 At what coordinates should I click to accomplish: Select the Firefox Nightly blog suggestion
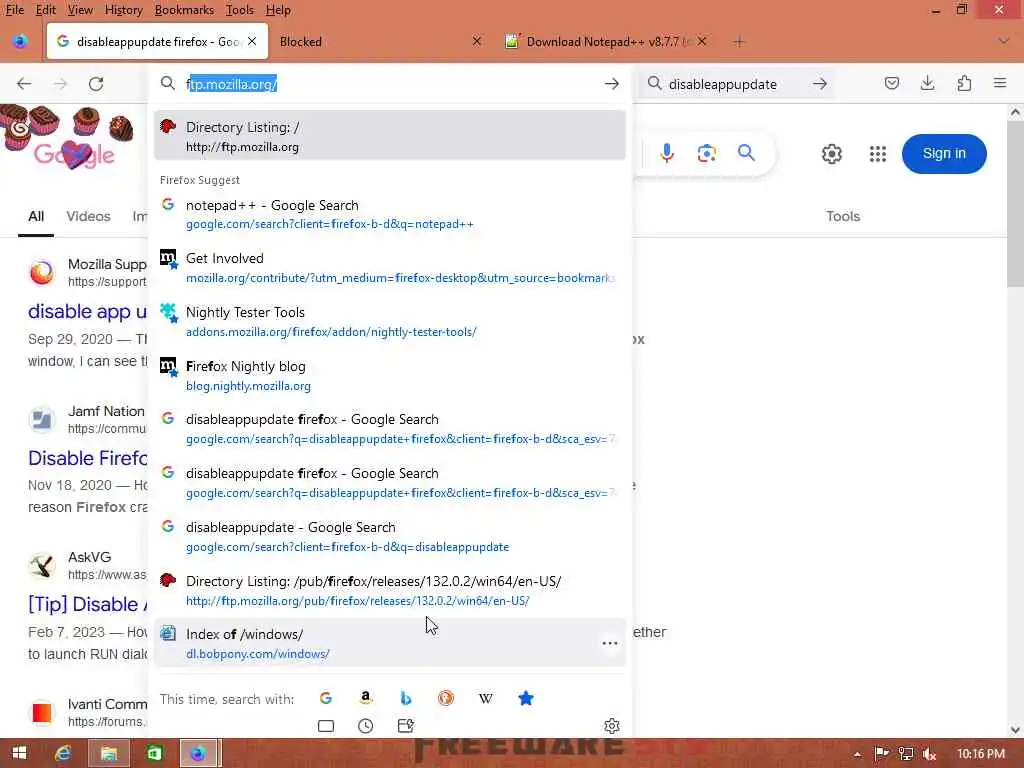pos(390,376)
